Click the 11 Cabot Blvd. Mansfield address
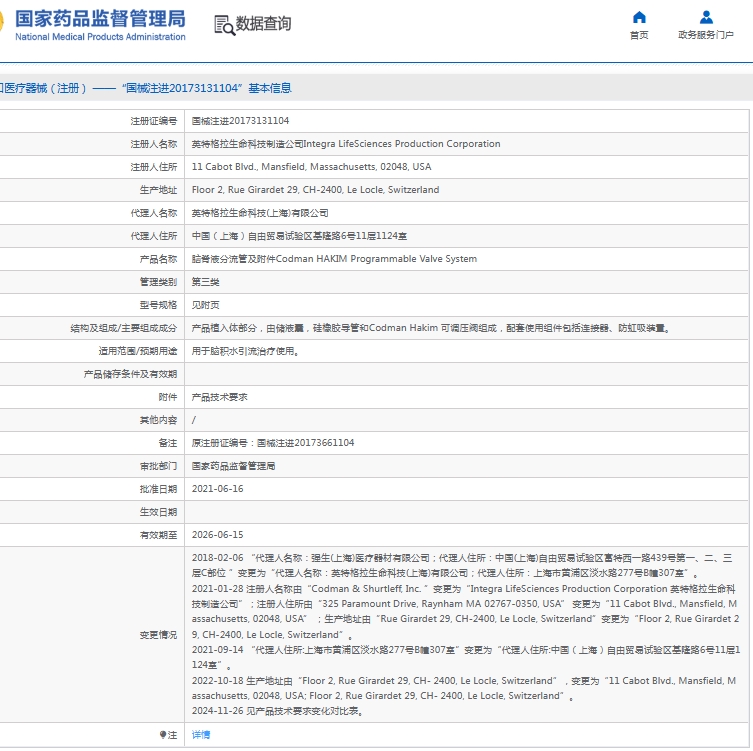Screen dimensions: 753x751 311,167
